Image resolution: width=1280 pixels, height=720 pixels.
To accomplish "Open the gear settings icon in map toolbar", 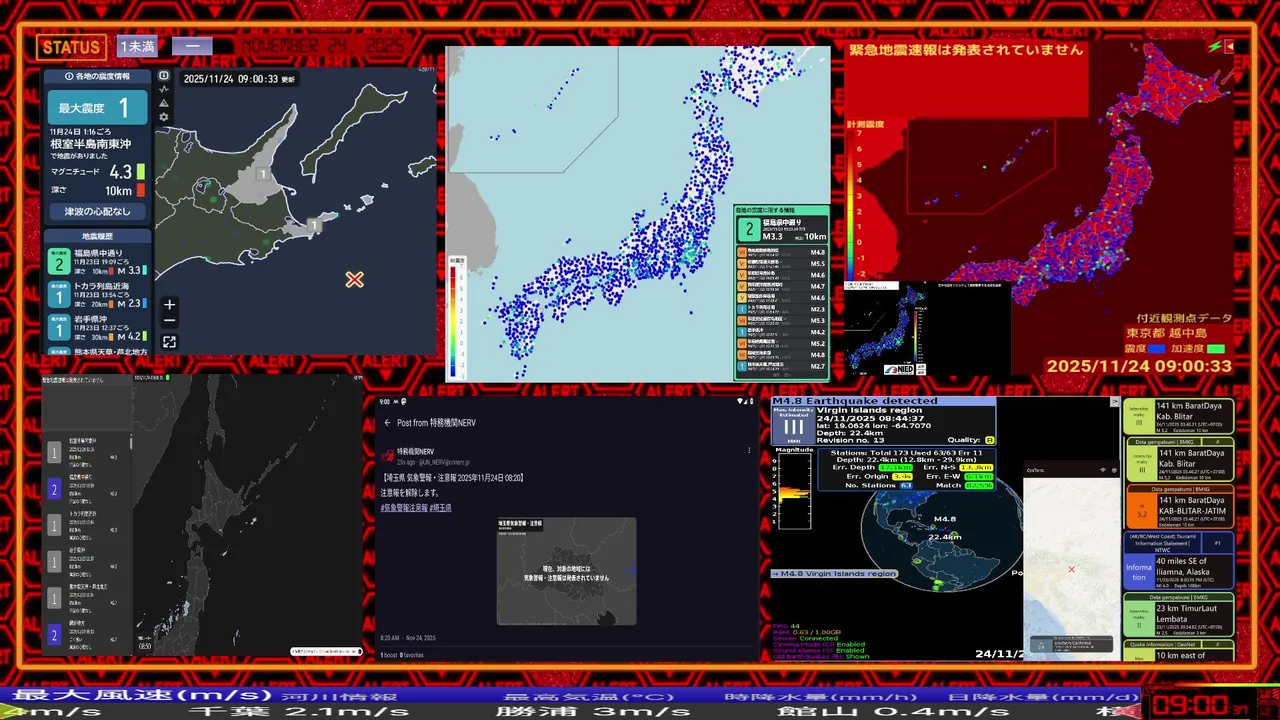I will (164, 117).
